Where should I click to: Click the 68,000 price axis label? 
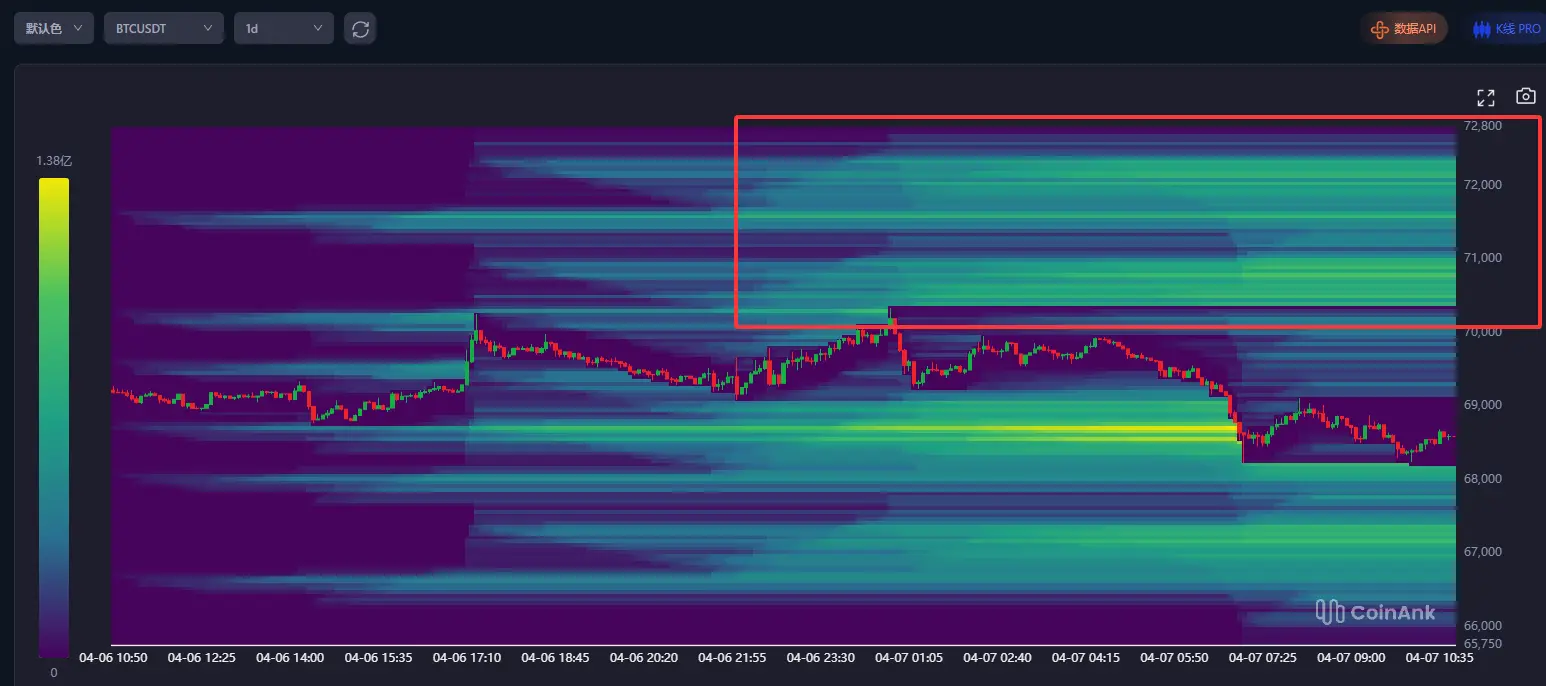point(1482,479)
